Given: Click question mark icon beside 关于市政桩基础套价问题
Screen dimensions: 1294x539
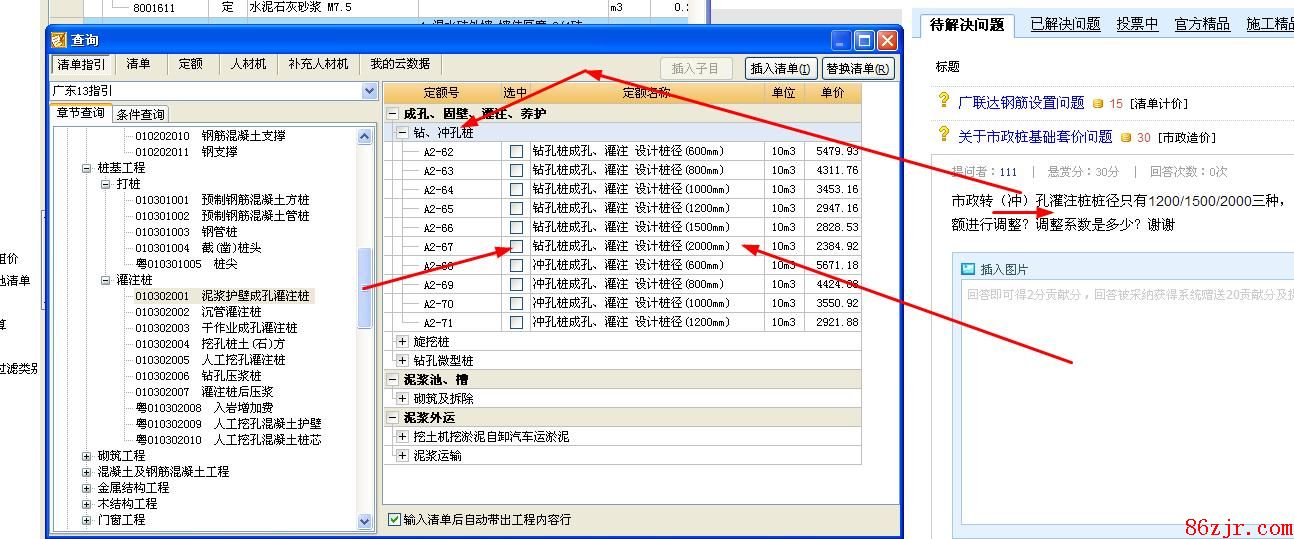Looking at the screenshot, I should [x=943, y=135].
